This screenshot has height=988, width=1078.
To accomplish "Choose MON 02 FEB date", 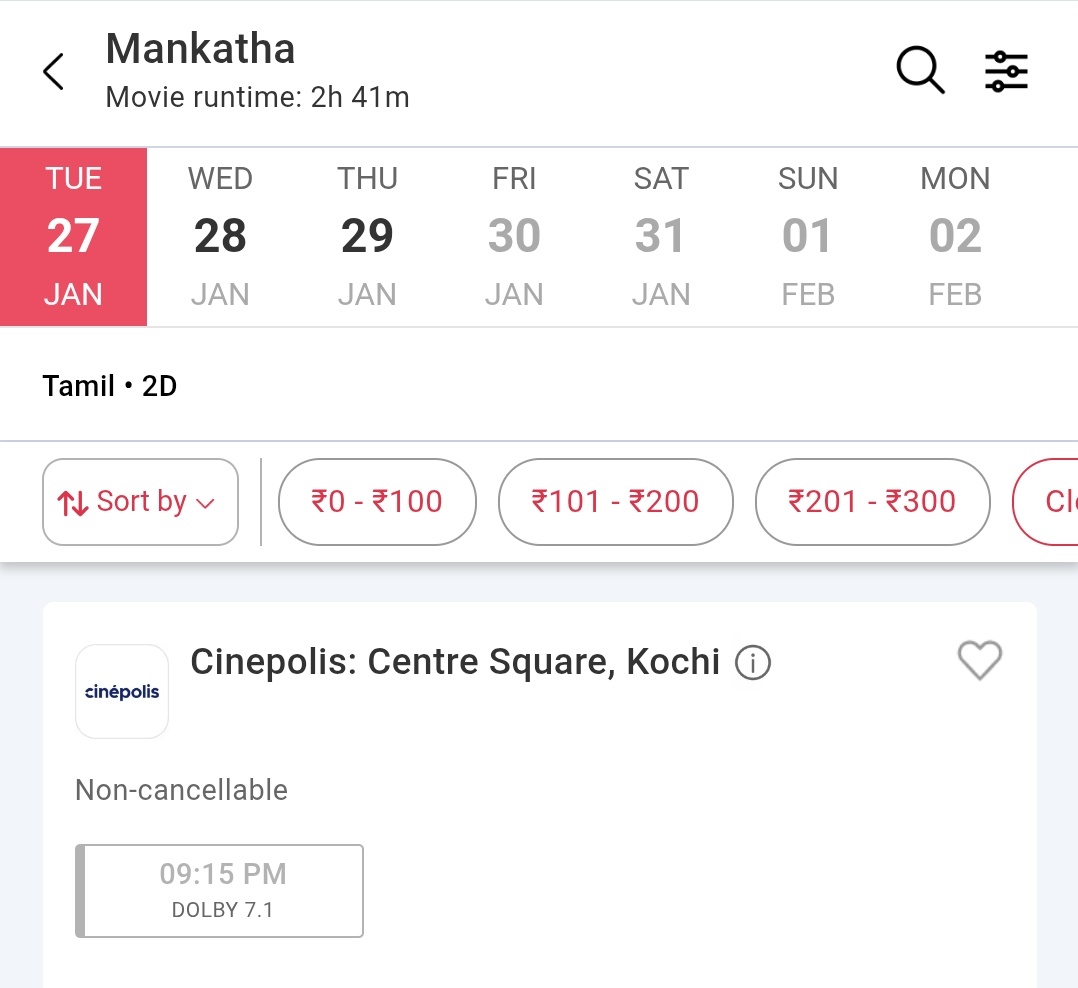I will point(955,237).
